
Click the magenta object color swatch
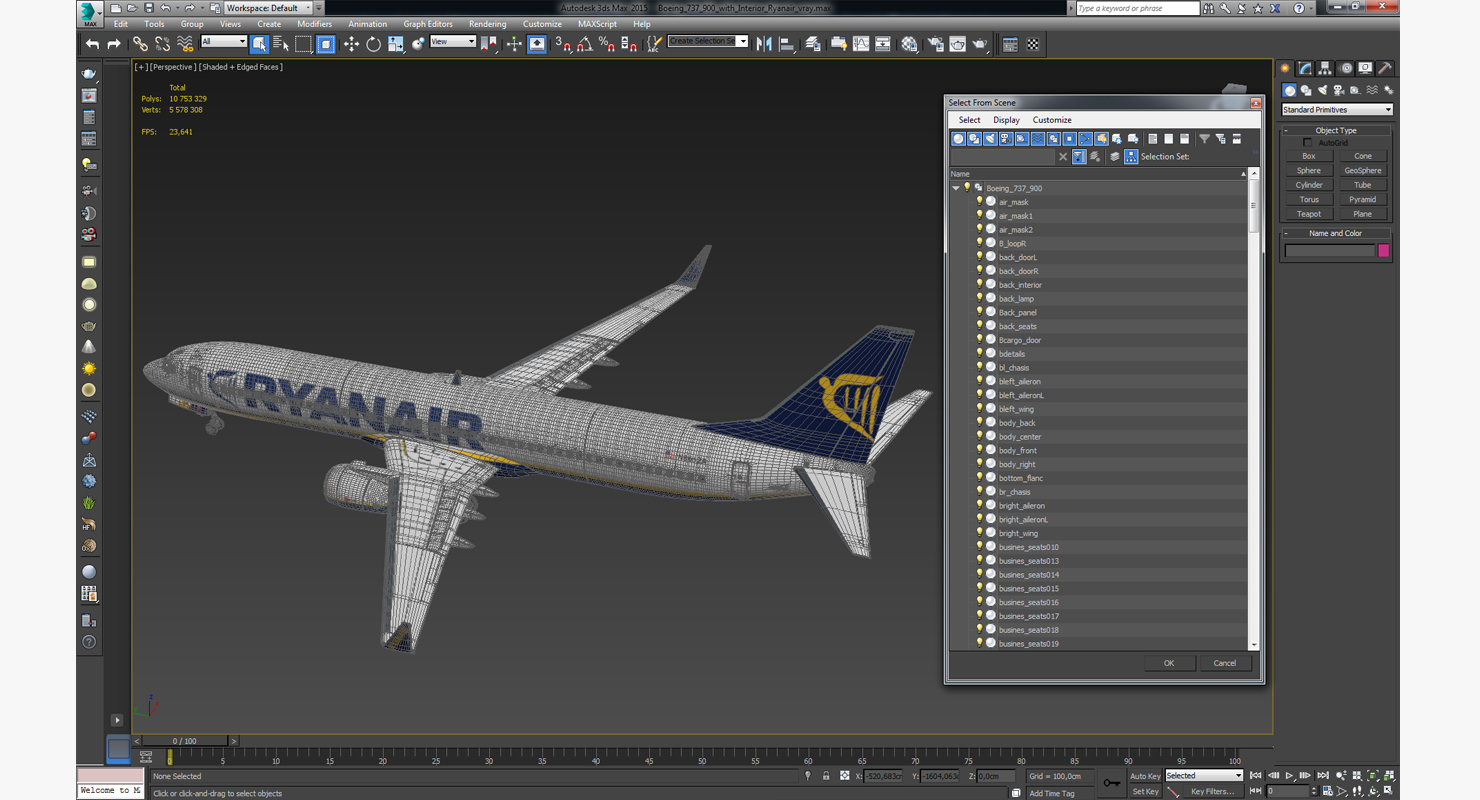coord(1384,251)
